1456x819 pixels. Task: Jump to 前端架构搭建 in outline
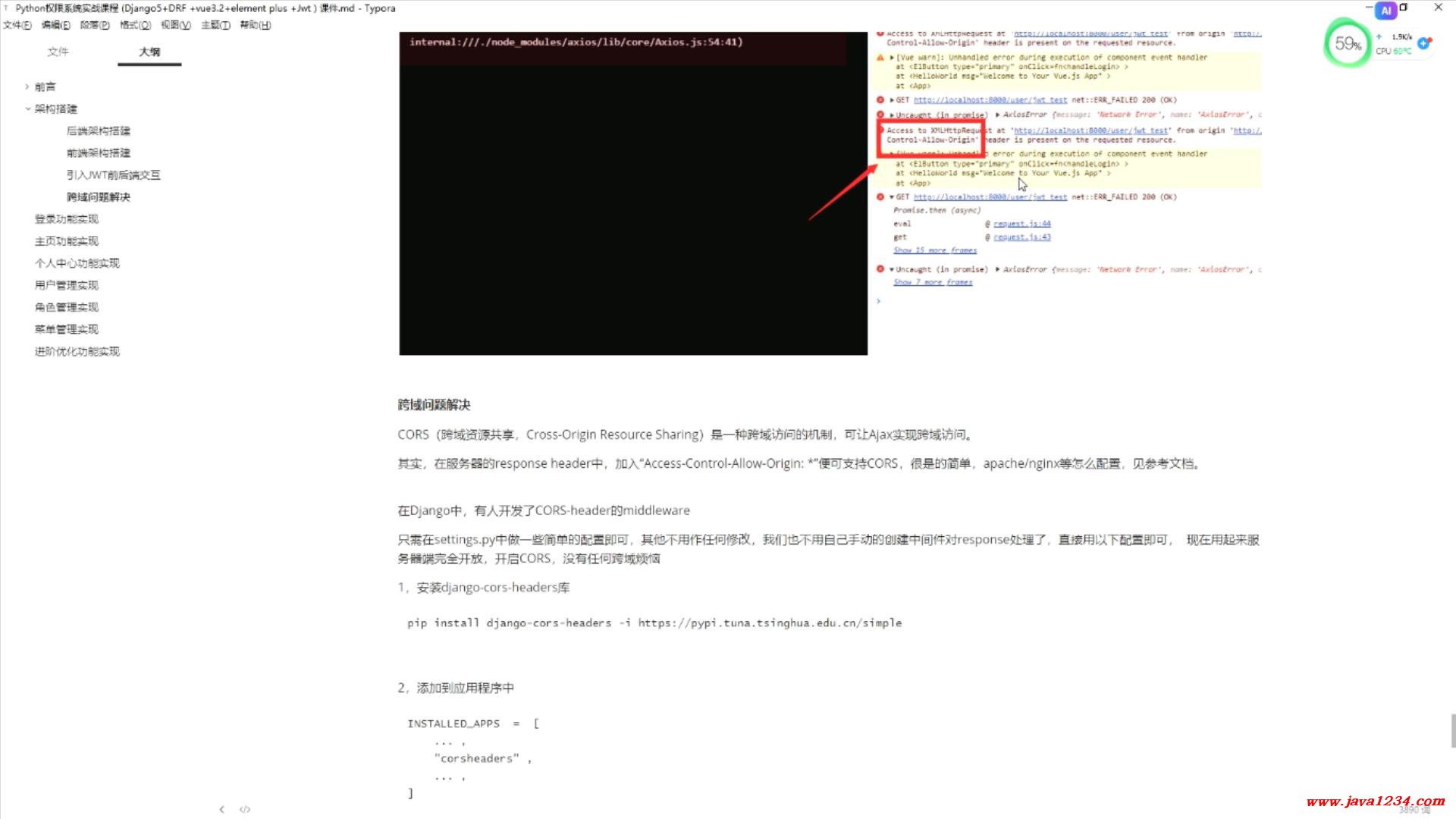point(98,152)
